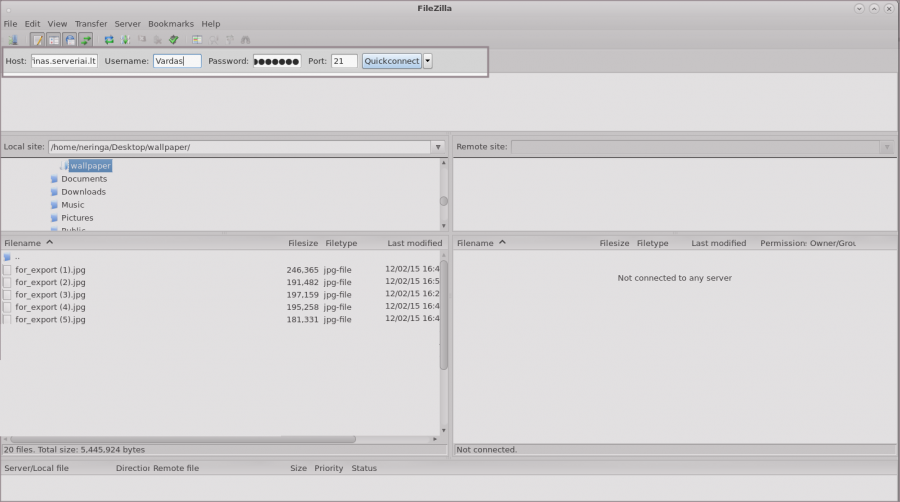Open the View menu
Viewport: 900px width, 502px height.
tap(57, 24)
